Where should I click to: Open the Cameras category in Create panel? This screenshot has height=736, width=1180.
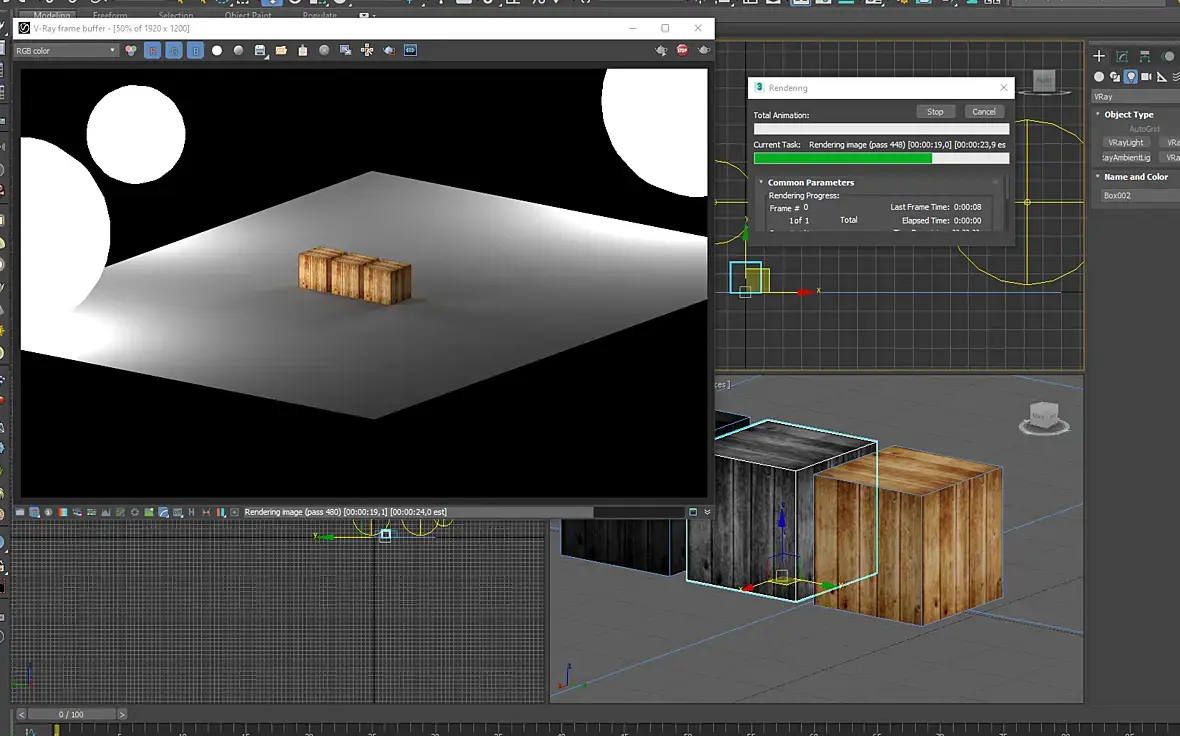[x=1146, y=77]
